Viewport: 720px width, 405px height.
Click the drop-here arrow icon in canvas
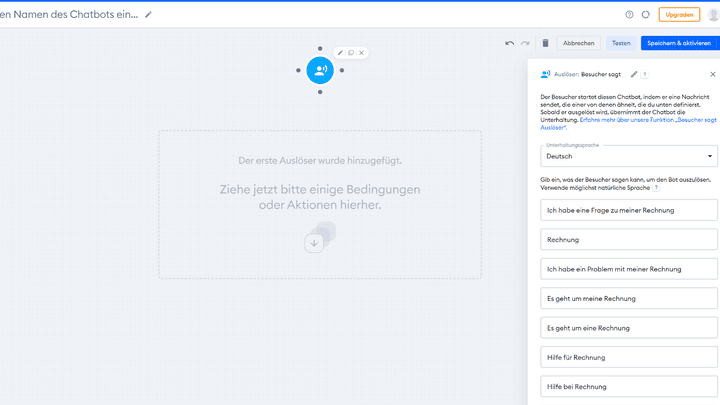tap(314, 243)
